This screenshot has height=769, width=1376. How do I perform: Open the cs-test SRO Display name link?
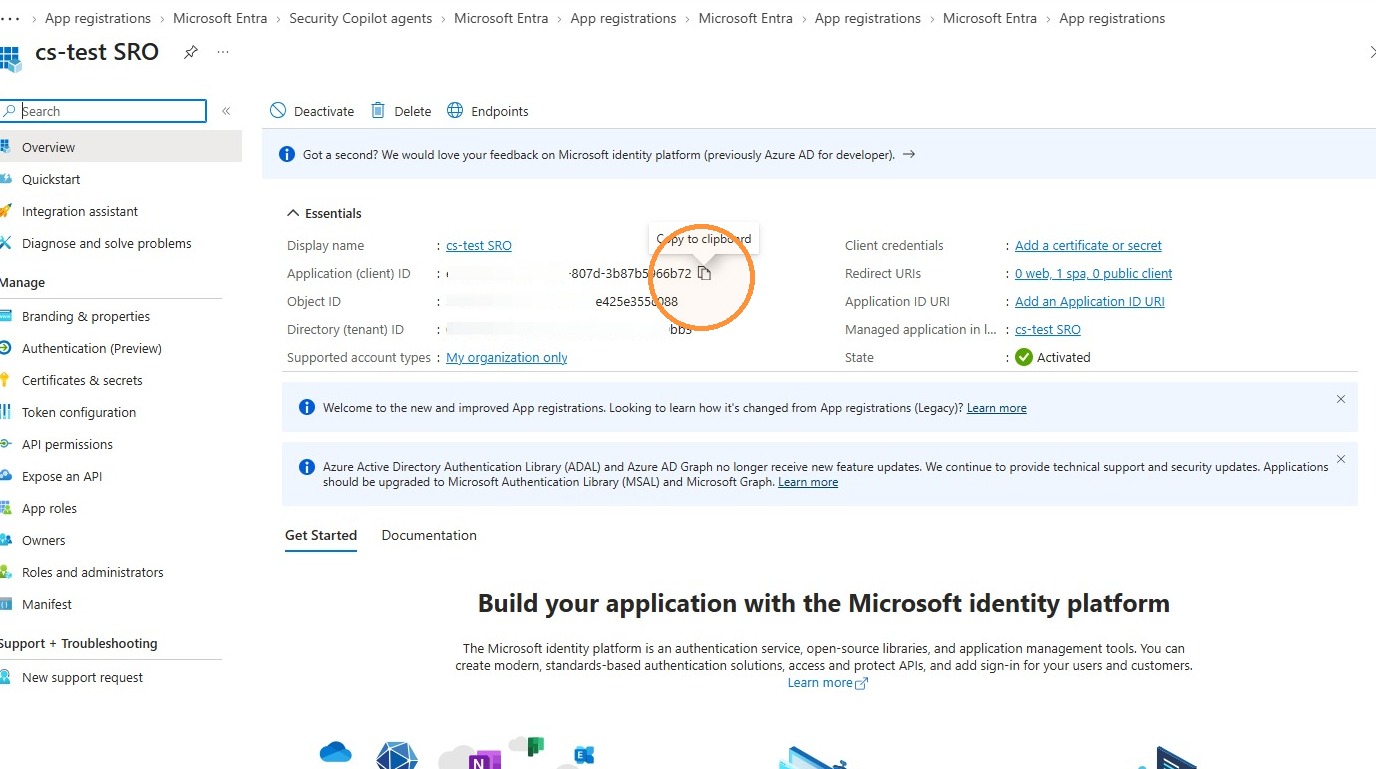click(479, 246)
